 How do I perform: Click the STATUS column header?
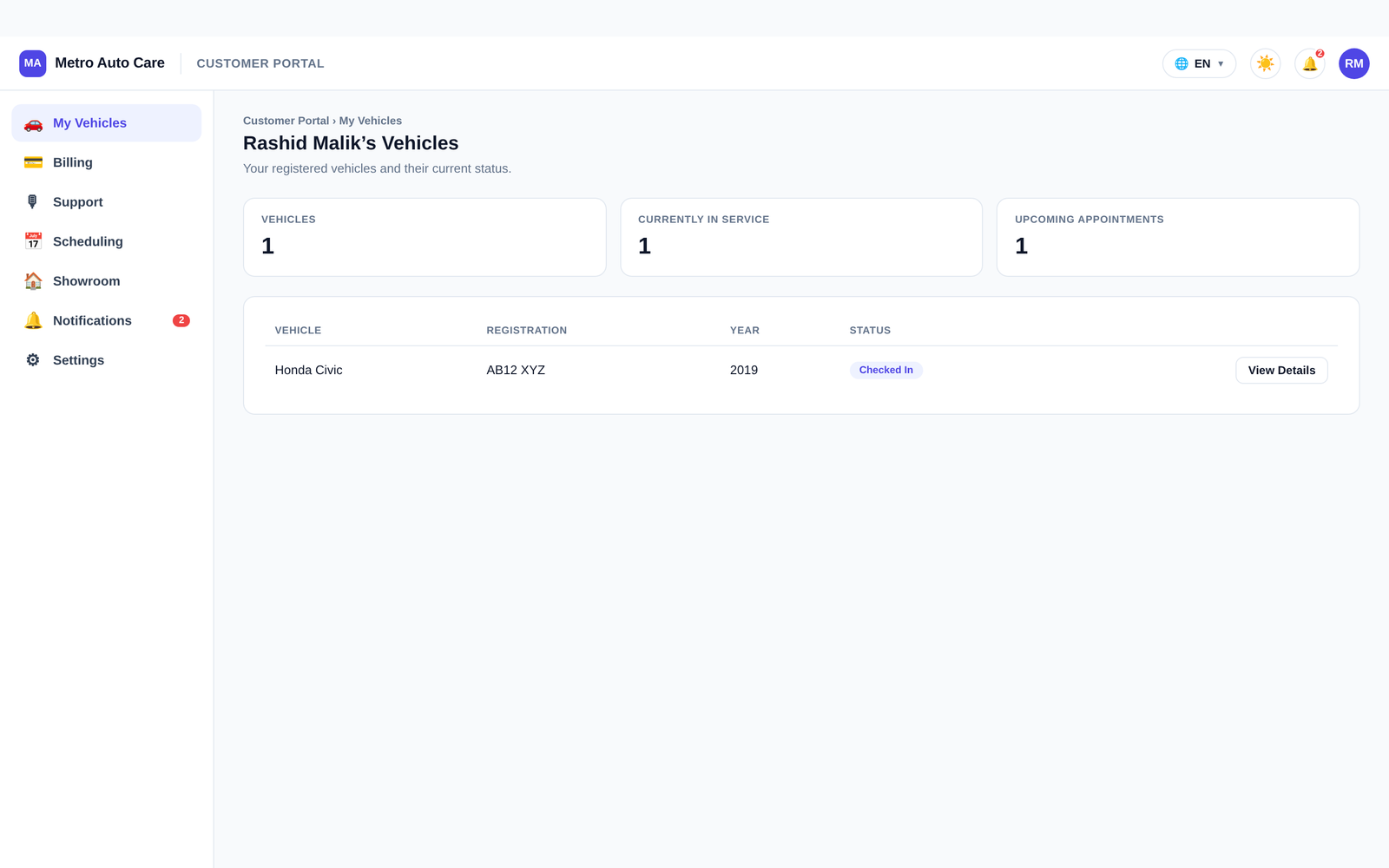[870, 331]
